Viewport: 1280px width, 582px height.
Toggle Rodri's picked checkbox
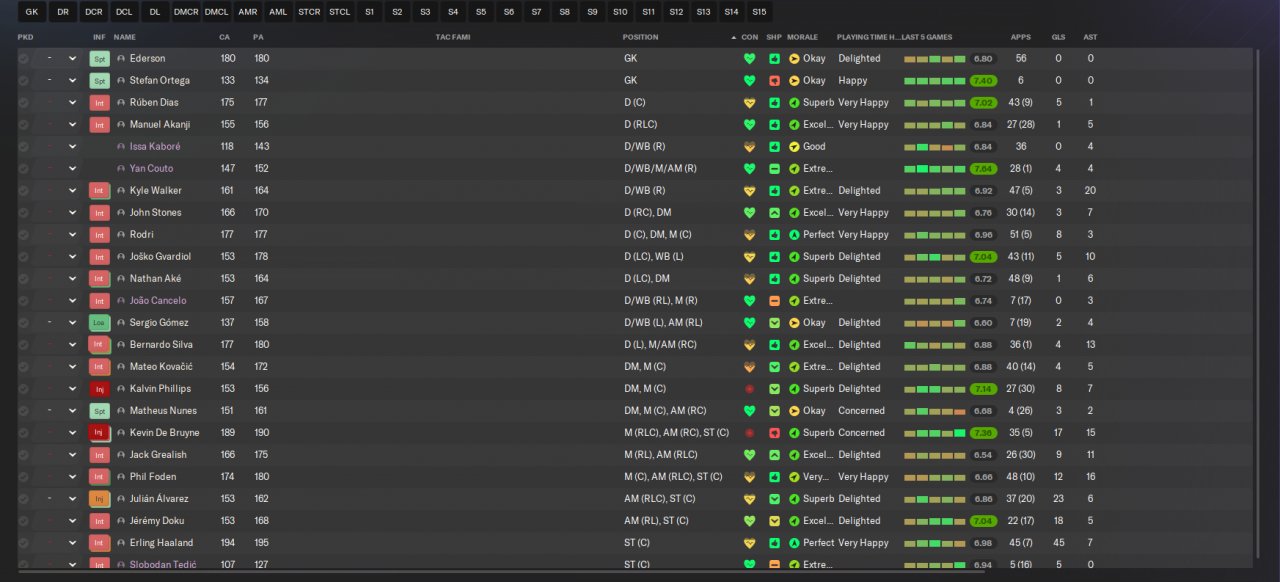click(x=23, y=234)
